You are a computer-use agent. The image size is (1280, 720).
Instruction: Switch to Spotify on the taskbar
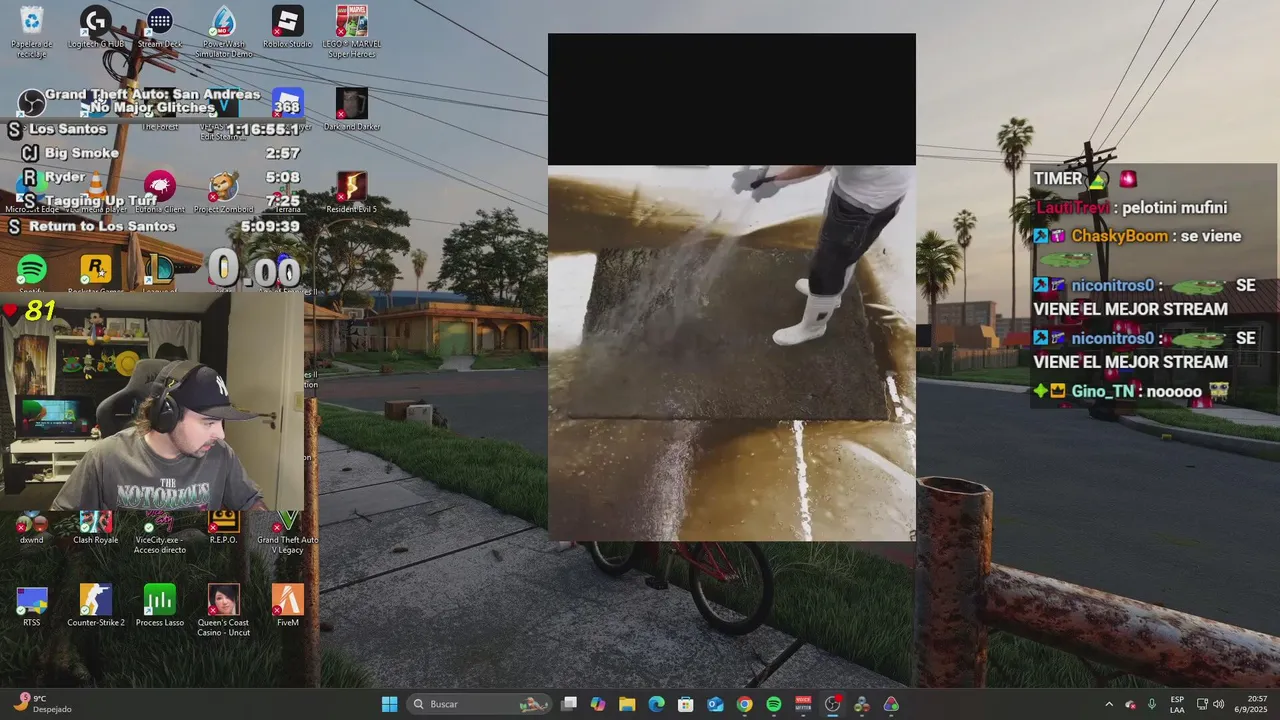click(773, 704)
